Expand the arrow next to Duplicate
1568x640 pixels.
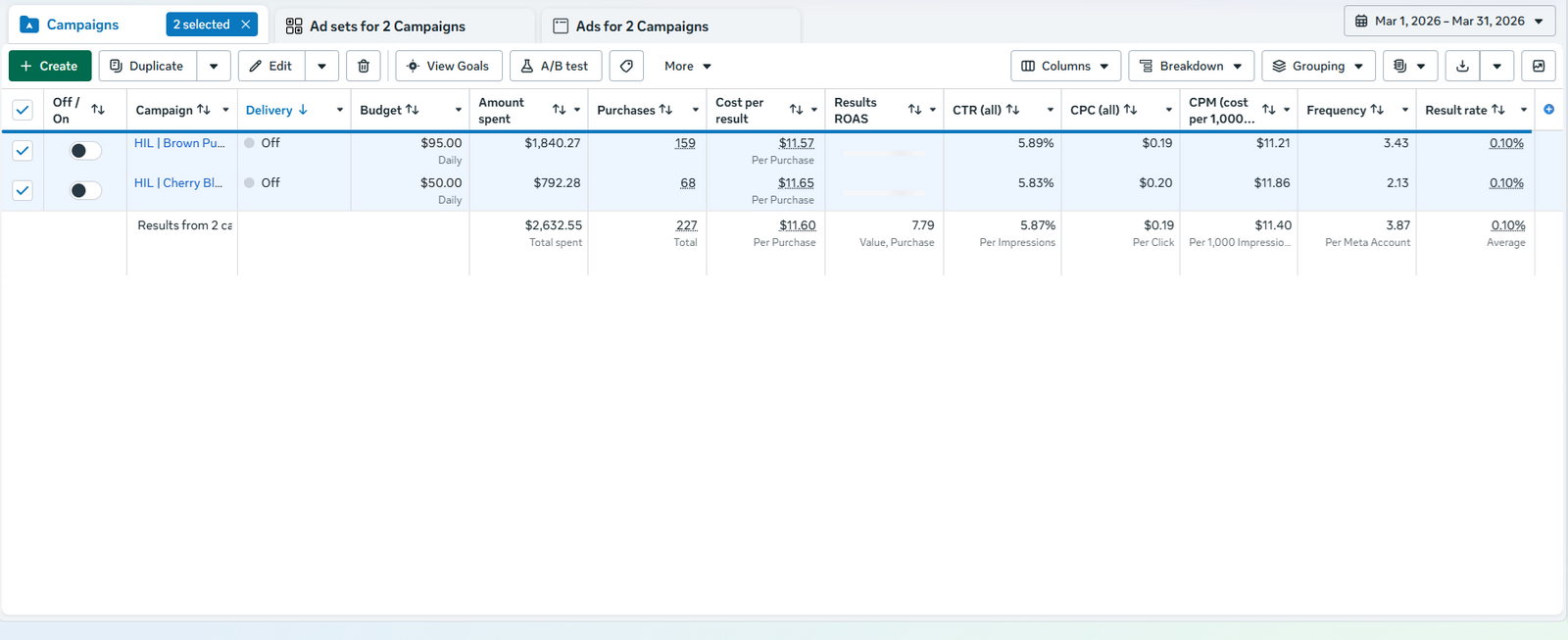[214, 66]
